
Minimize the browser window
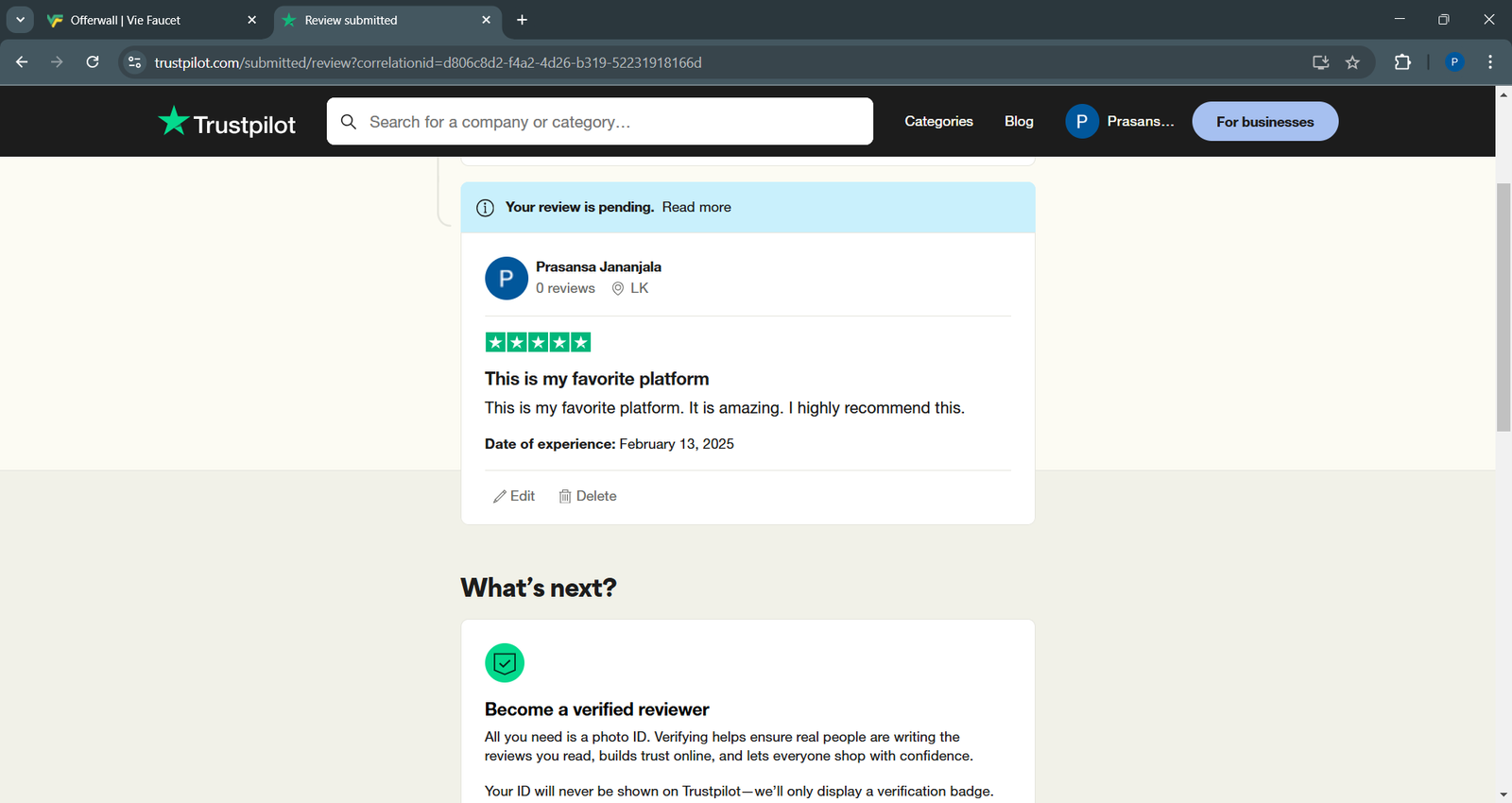1400,19
